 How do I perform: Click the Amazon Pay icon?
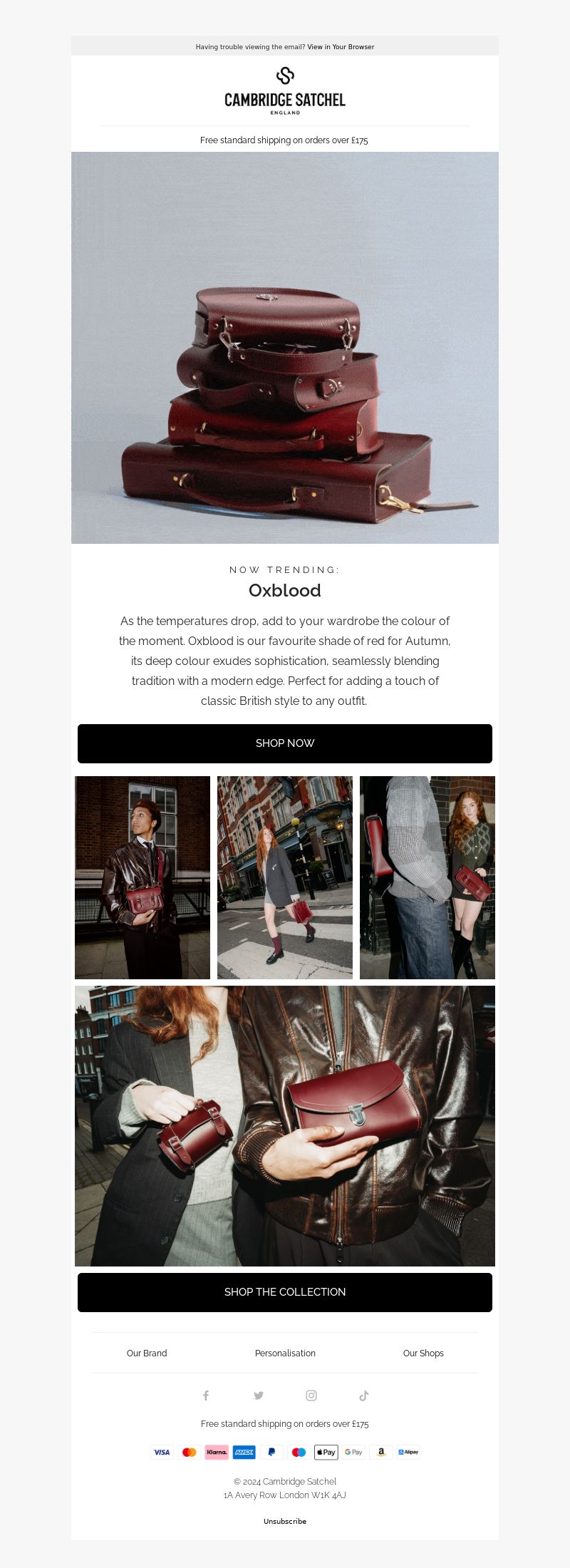(381, 1452)
